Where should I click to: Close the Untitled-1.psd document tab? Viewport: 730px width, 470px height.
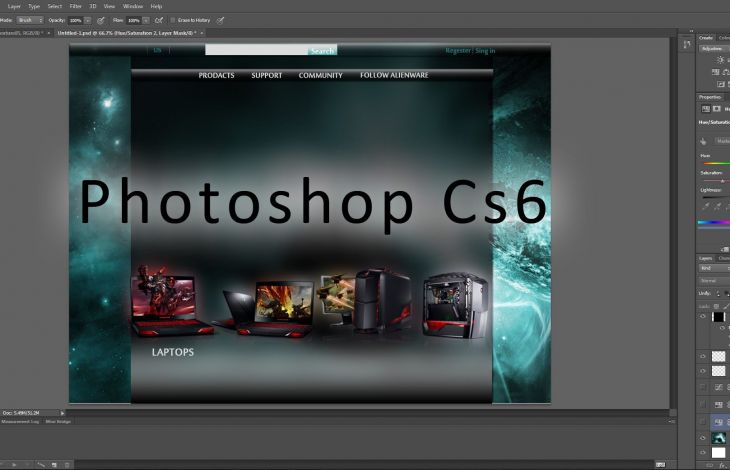(x=202, y=33)
